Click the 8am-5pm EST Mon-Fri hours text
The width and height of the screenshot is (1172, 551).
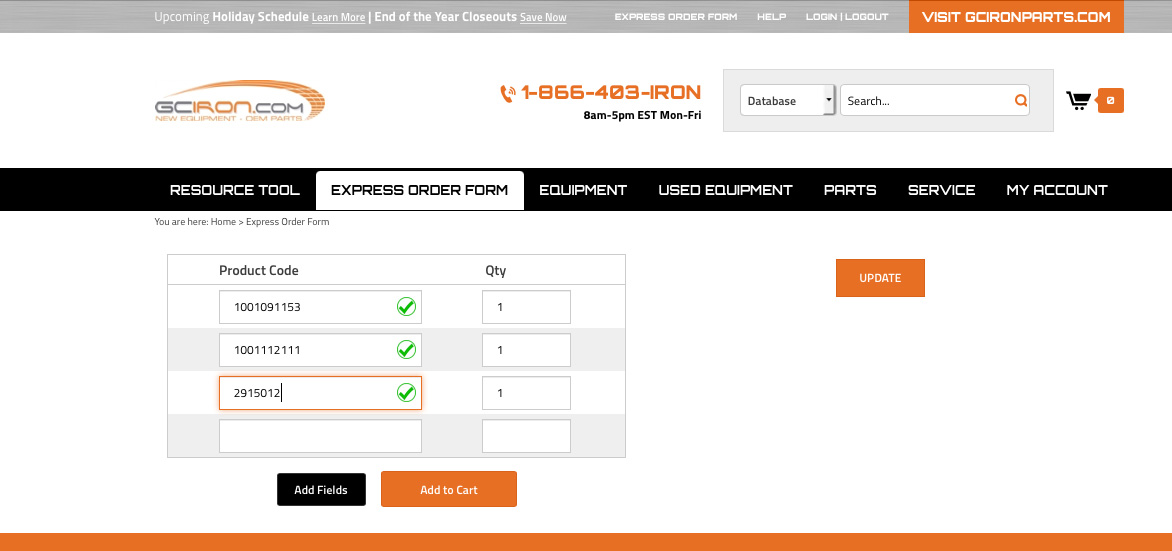point(642,115)
